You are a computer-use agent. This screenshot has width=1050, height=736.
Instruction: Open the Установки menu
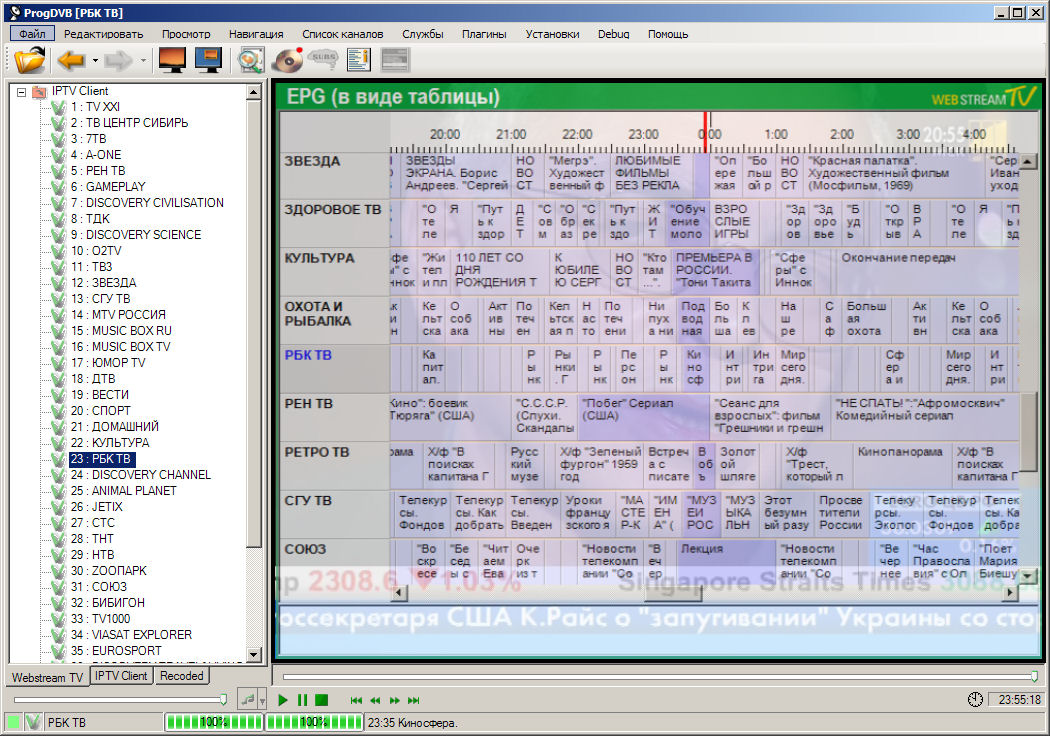pyautogui.click(x=552, y=33)
